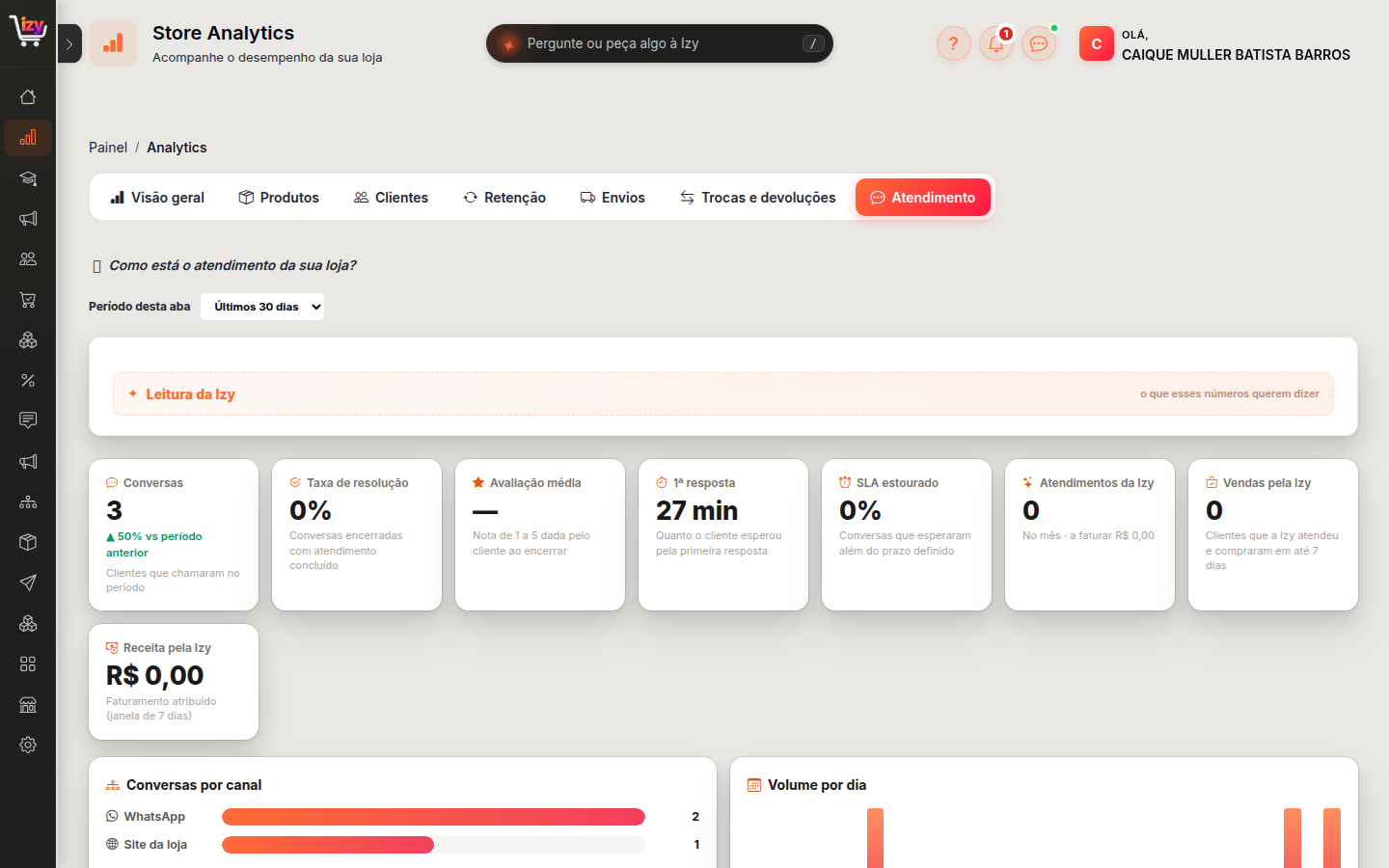Click the 1ª resposta 27 min card
This screenshot has width=1389, height=868.
point(723,534)
